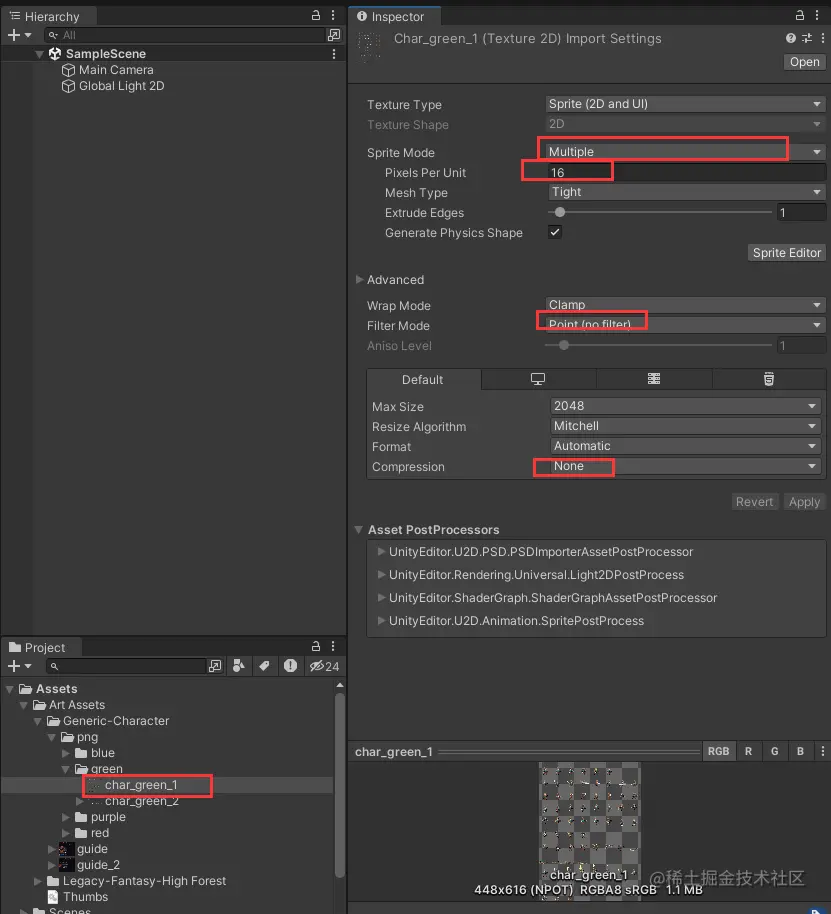Select char_green_1 asset in Project
The height and width of the screenshot is (914, 831).
coord(141,785)
